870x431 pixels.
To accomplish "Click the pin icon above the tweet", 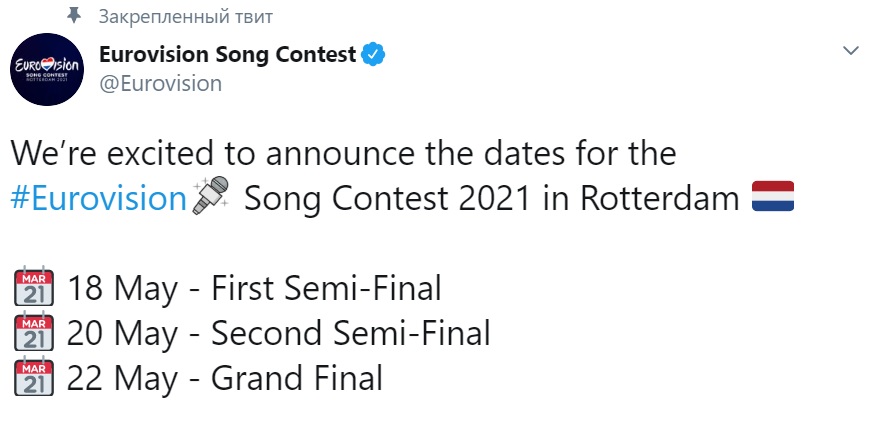I will [72, 17].
